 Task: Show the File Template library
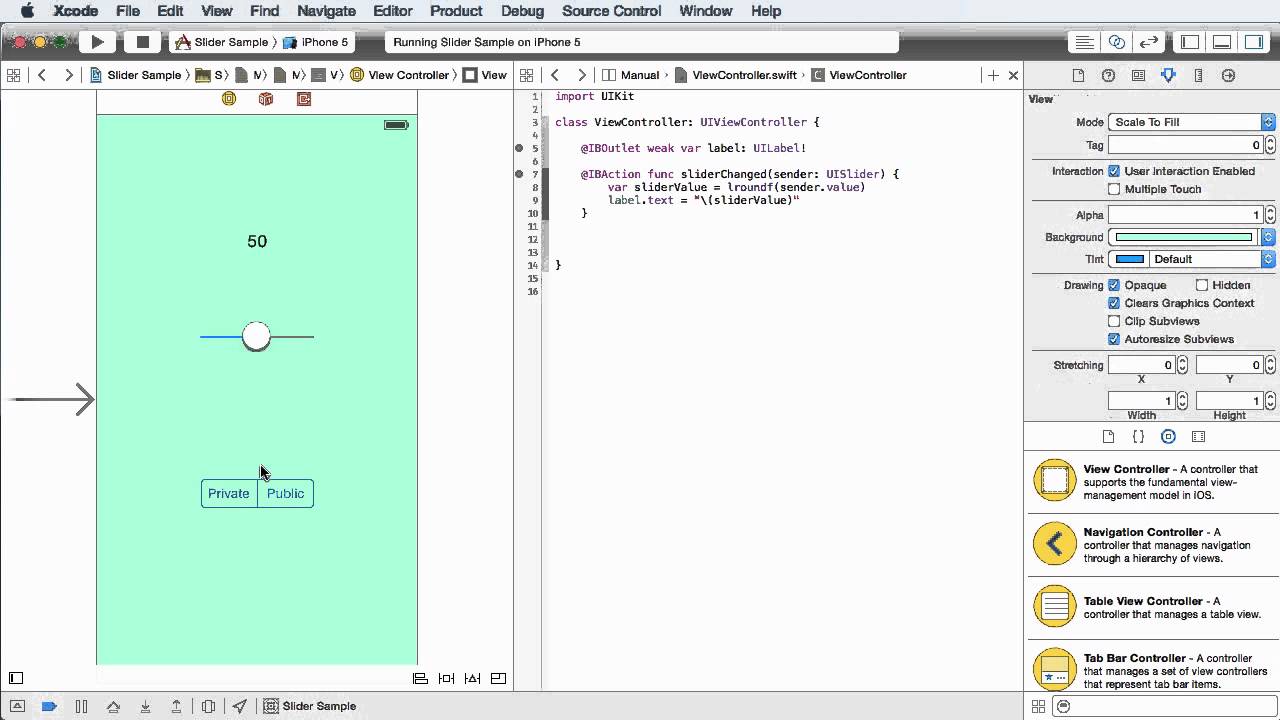click(x=1108, y=437)
